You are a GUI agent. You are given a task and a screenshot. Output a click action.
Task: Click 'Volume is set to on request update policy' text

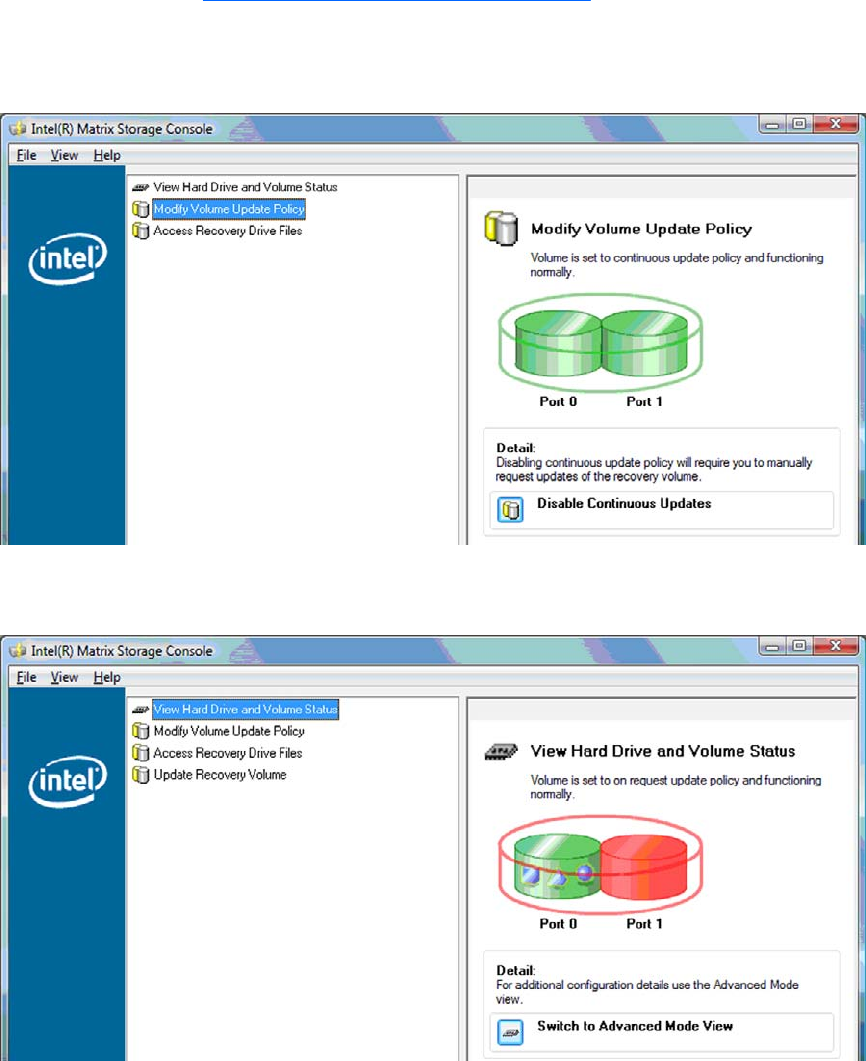point(676,787)
